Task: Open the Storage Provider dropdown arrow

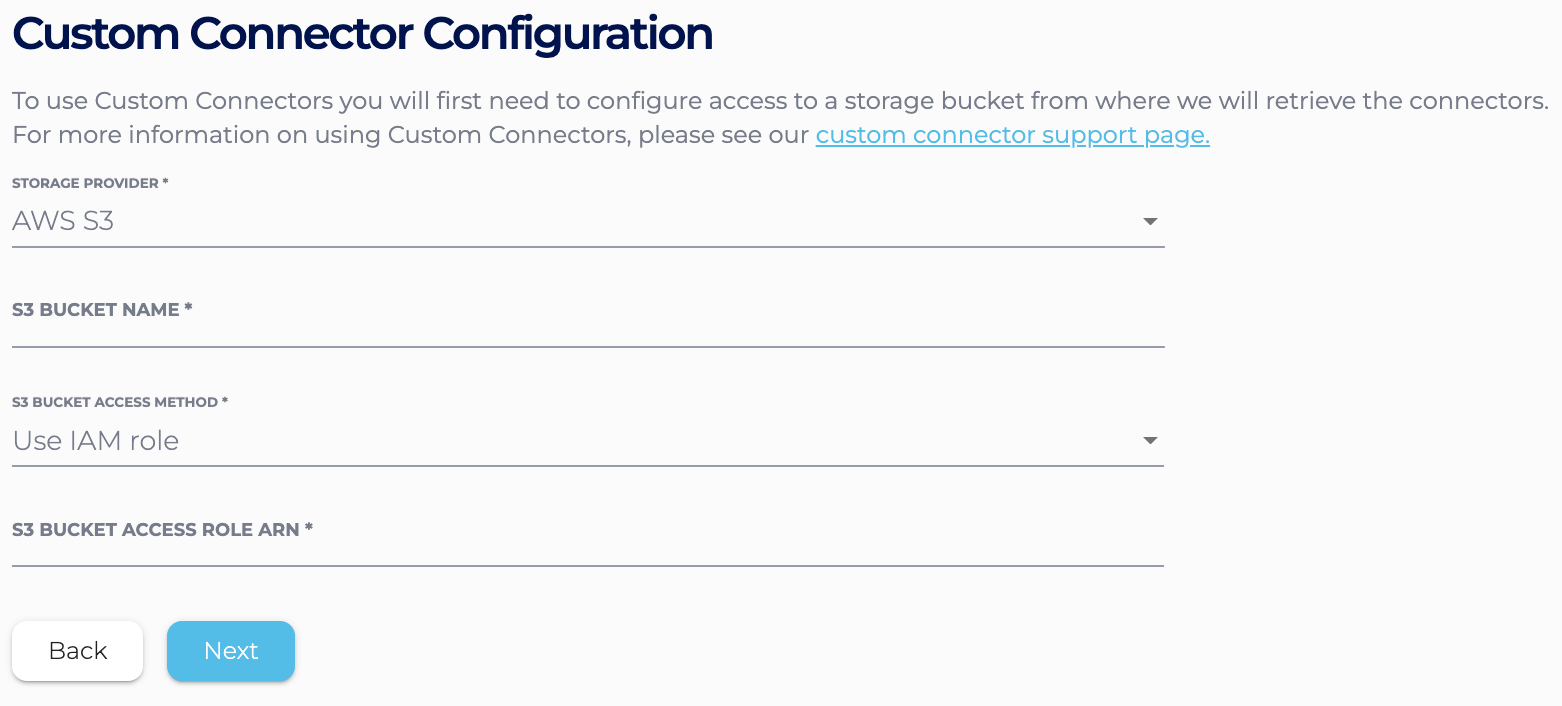Action: 1150,221
